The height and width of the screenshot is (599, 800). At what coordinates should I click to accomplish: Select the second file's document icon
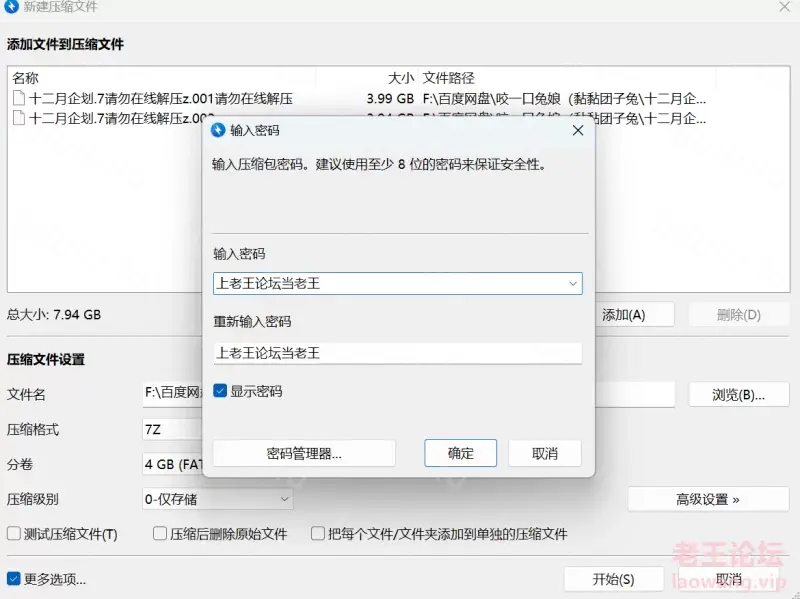click(19, 118)
